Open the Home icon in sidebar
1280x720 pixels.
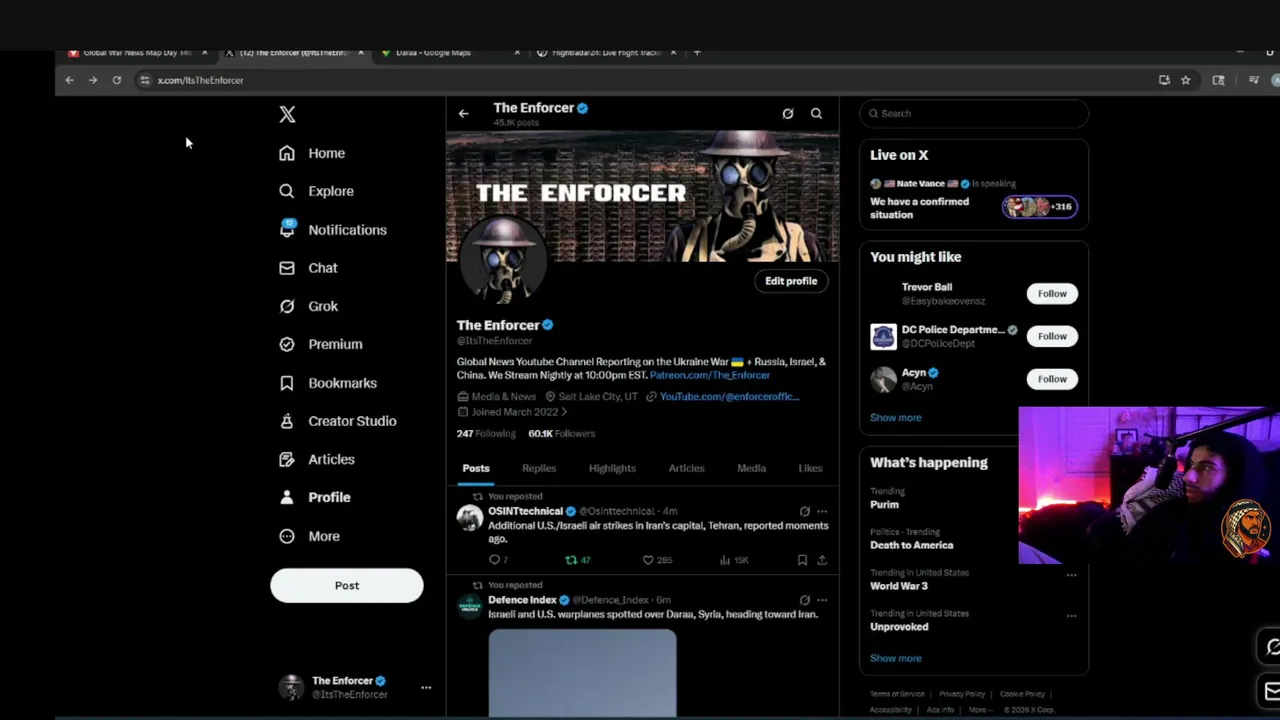(287, 153)
